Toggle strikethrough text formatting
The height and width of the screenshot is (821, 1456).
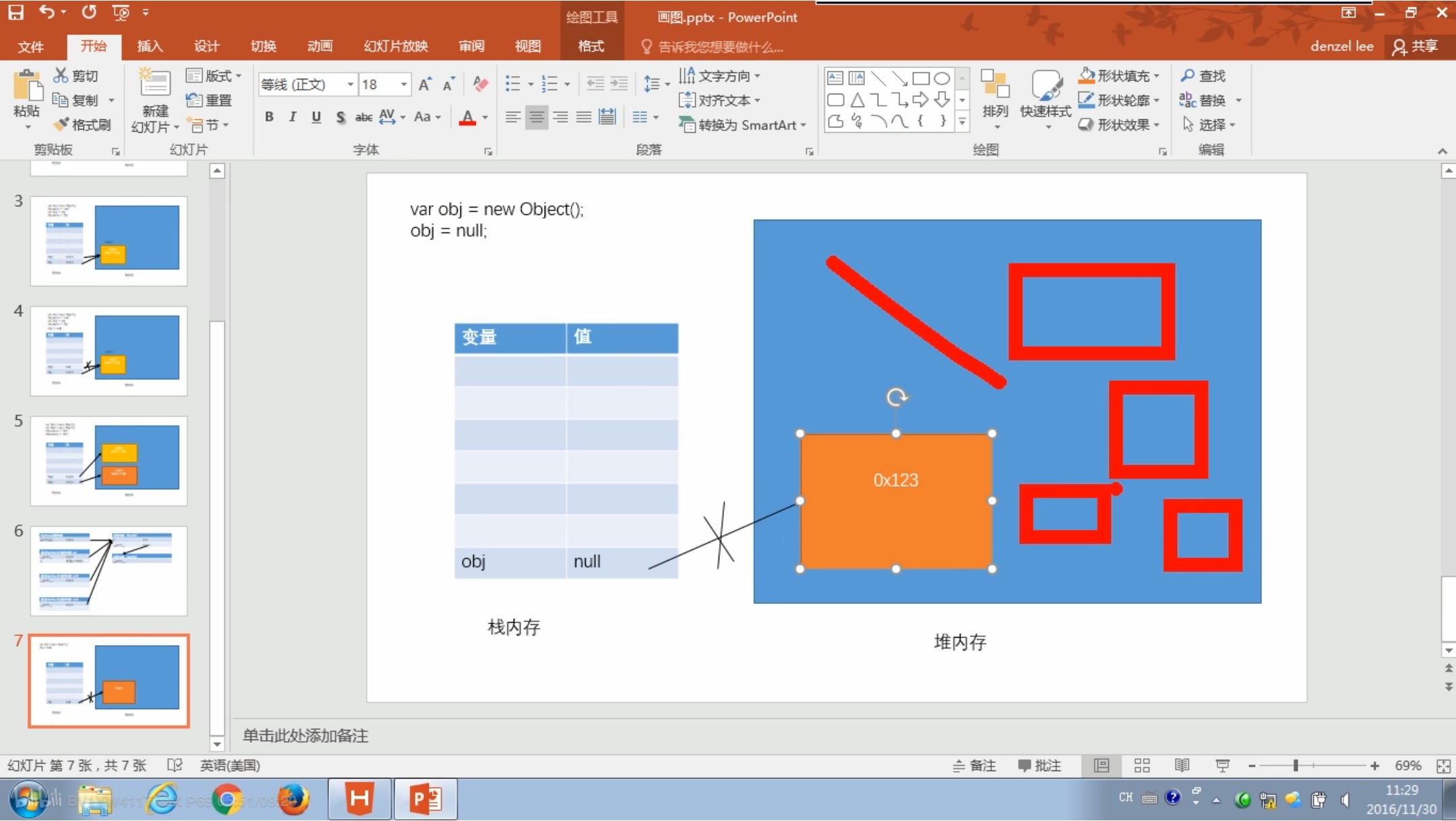pyautogui.click(x=364, y=117)
